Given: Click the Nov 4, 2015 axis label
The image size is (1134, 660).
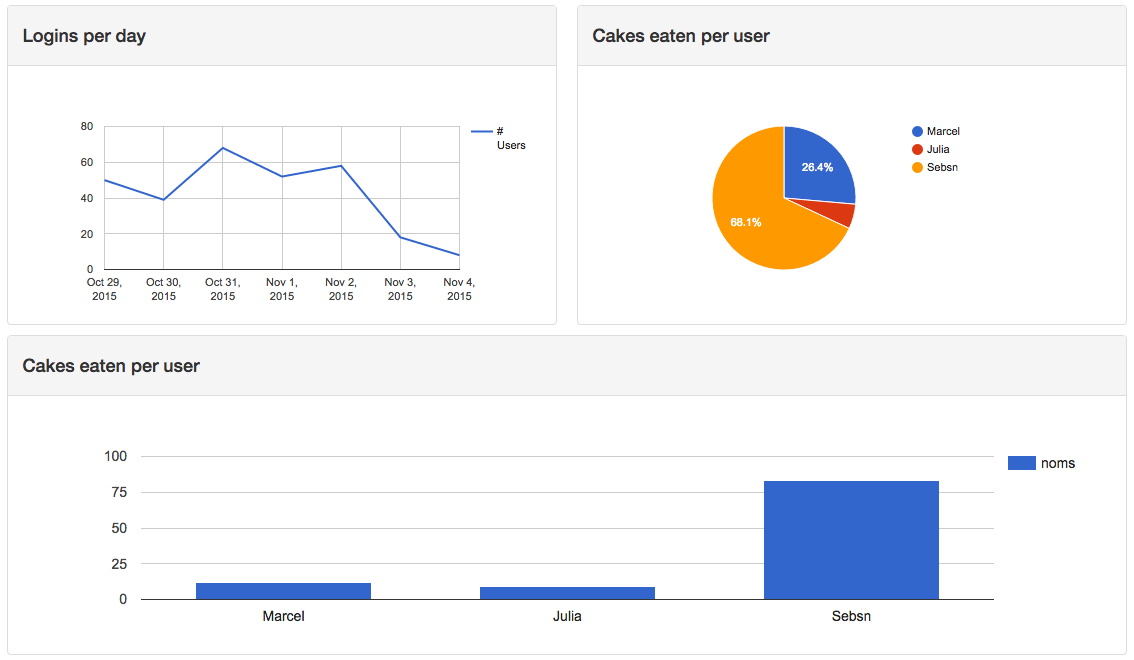Looking at the screenshot, I should point(459,289).
